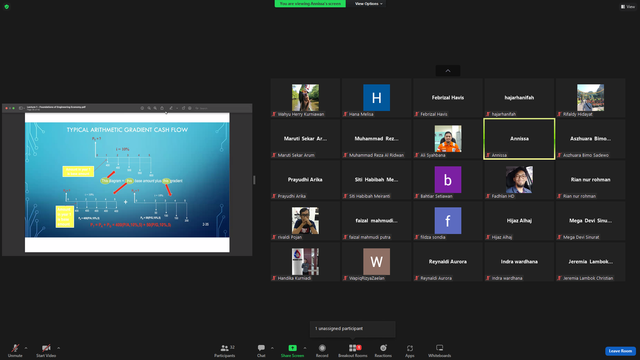Screen dimensions: 640x360
Task: Click the green Share Screen icon
Action: click(x=293, y=348)
